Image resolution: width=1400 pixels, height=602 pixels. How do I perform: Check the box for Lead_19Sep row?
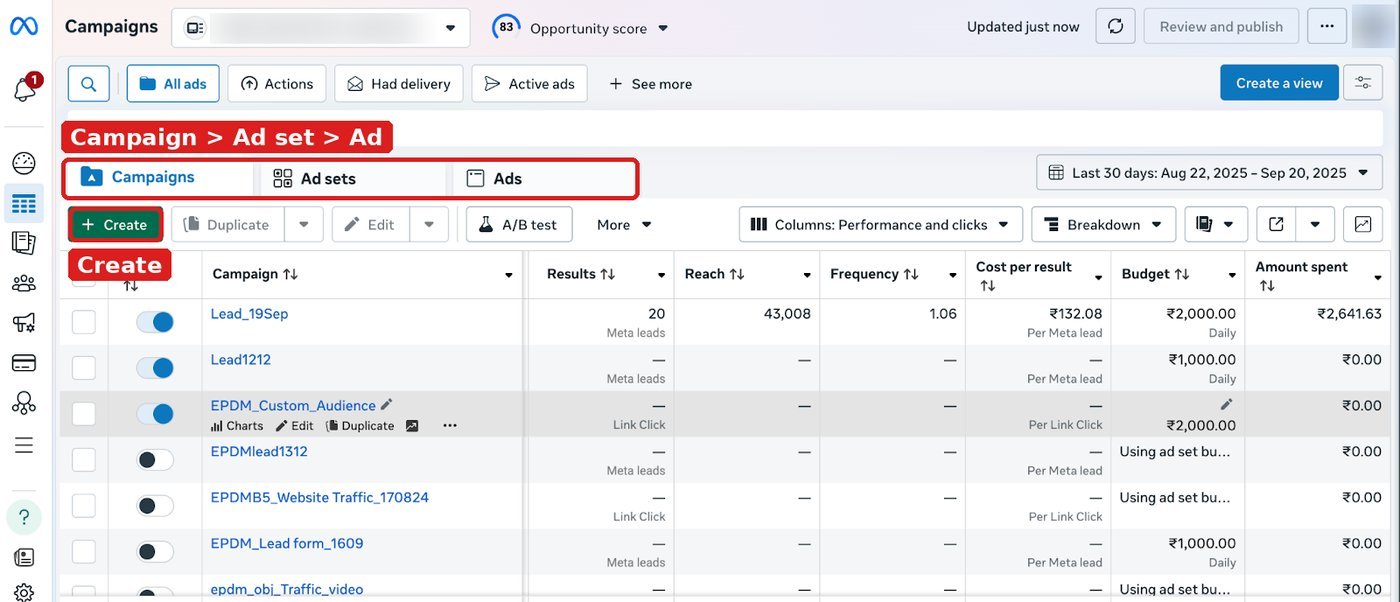84,322
